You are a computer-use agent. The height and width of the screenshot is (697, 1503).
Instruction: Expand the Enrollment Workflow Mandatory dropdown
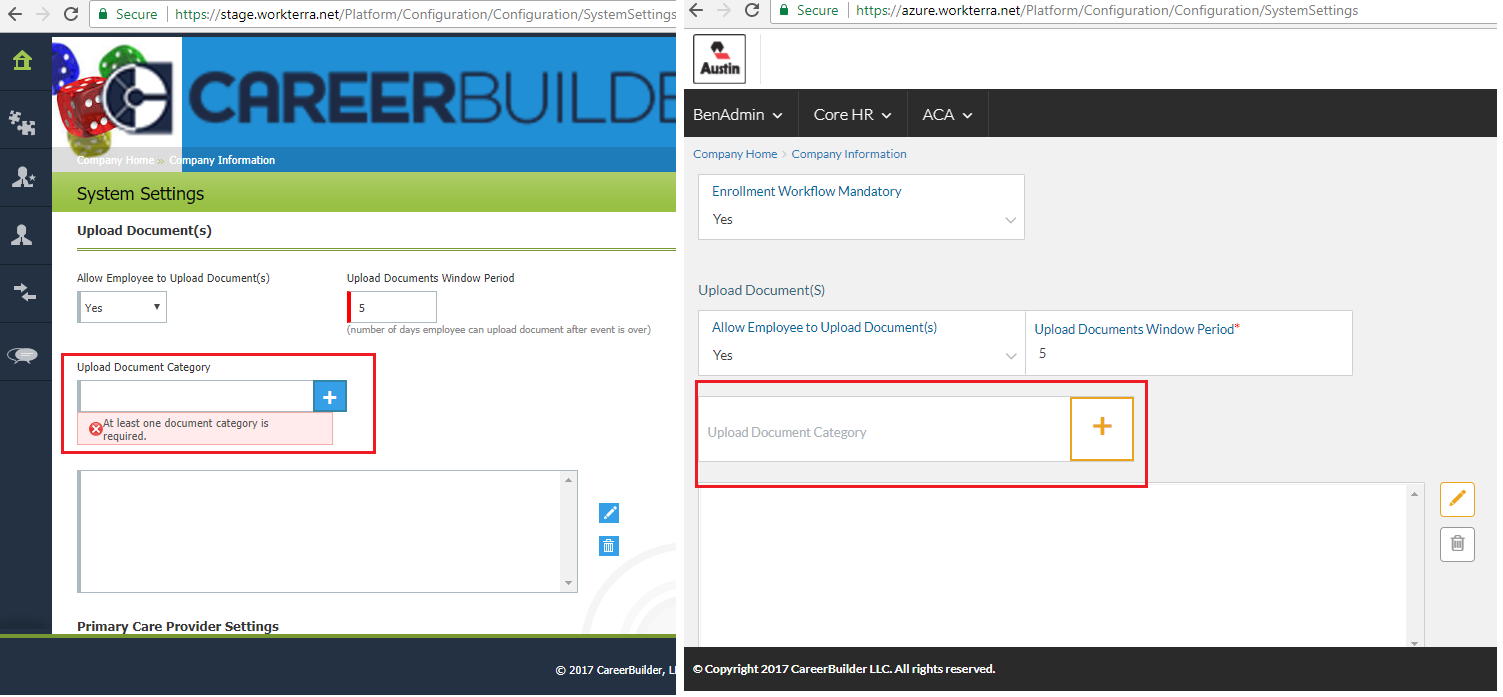pos(861,220)
